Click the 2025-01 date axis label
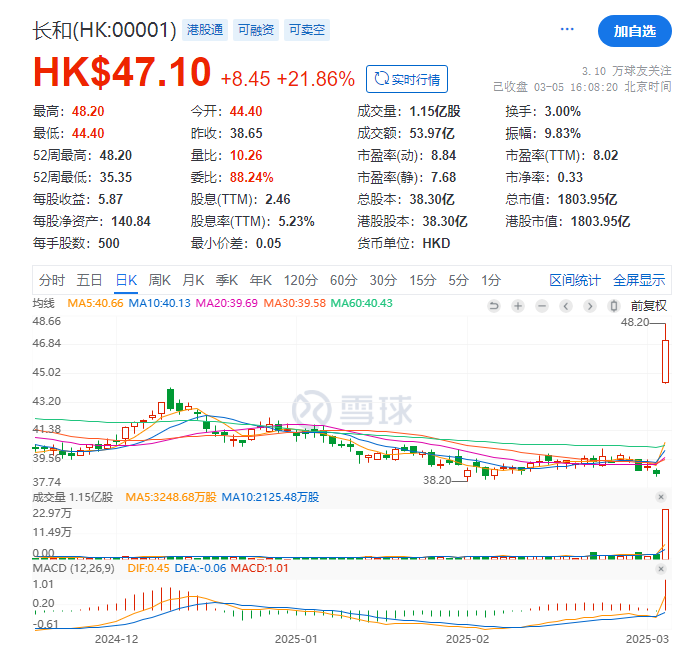The image size is (677, 654). click(x=296, y=639)
